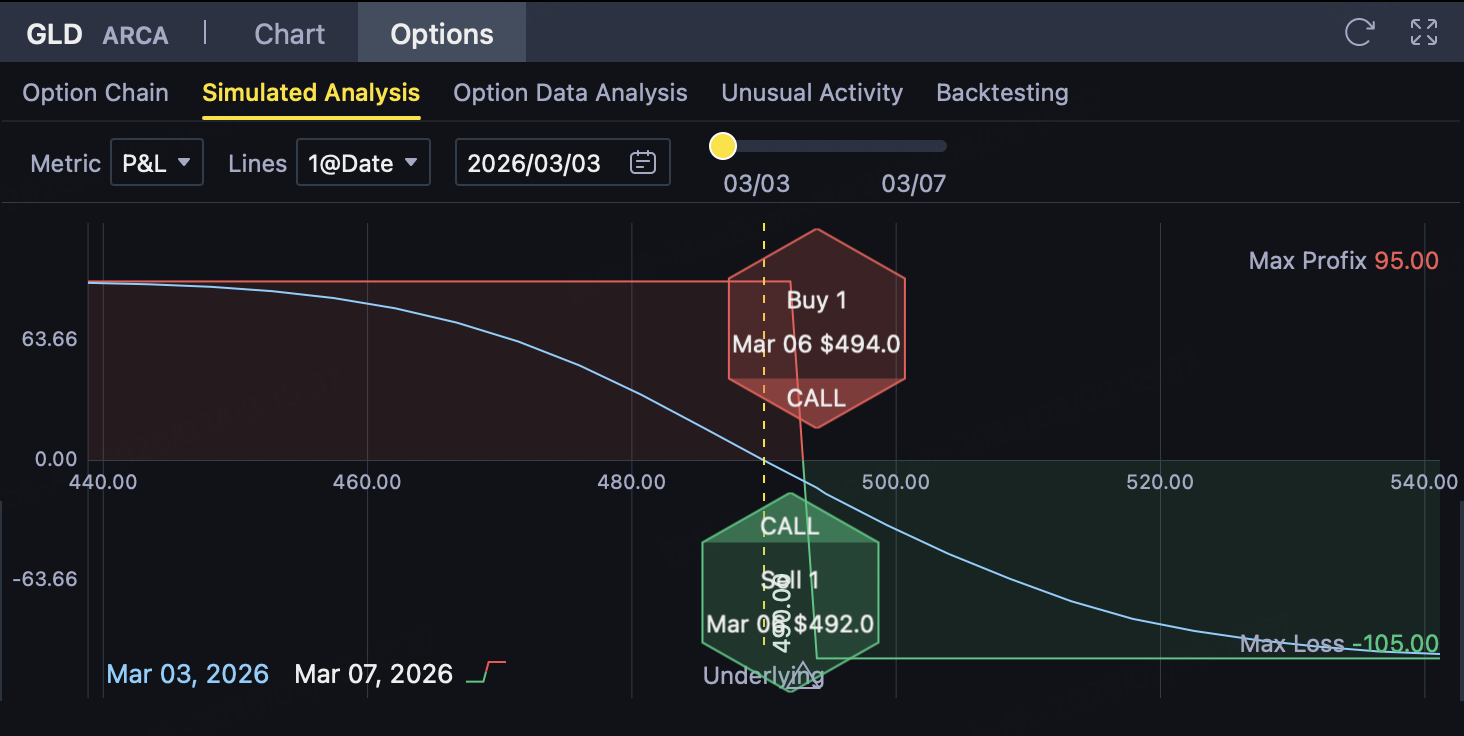Click the fullscreen expand icon

point(1423,32)
